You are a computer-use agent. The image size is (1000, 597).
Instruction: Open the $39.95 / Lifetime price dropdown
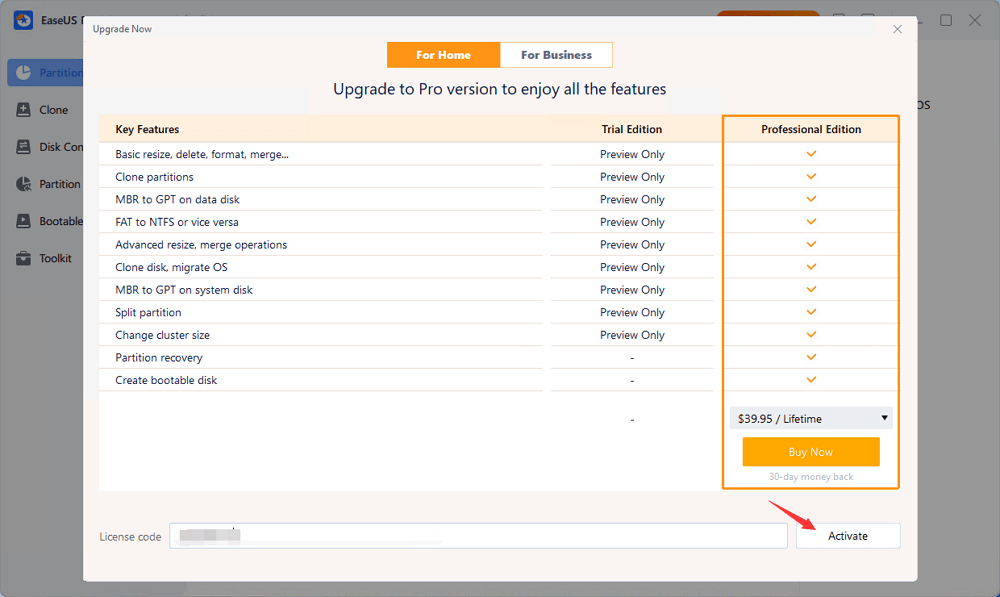tap(811, 418)
